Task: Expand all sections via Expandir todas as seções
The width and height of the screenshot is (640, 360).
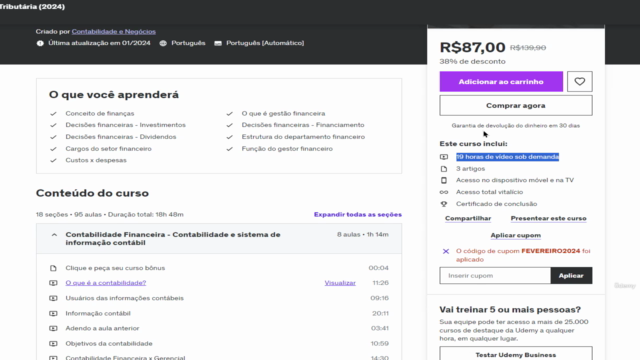Action: 358,214
